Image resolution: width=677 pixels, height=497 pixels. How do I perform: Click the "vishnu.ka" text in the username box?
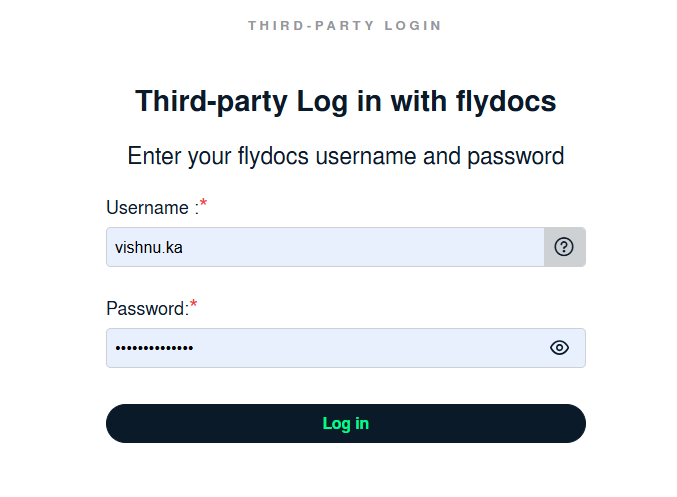[x=149, y=248]
